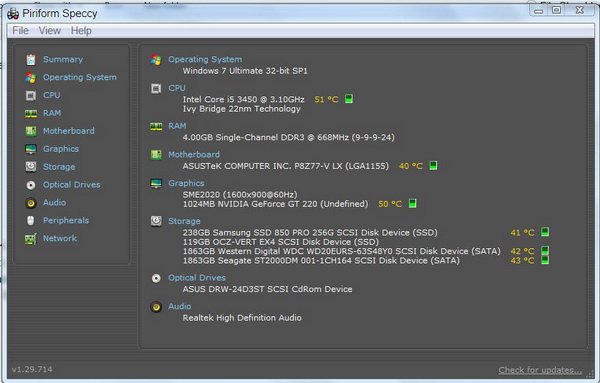Viewport: 600px width, 383px height.
Task: Click the Motherboard icon in sidebar
Action: pyautogui.click(x=31, y=131)
